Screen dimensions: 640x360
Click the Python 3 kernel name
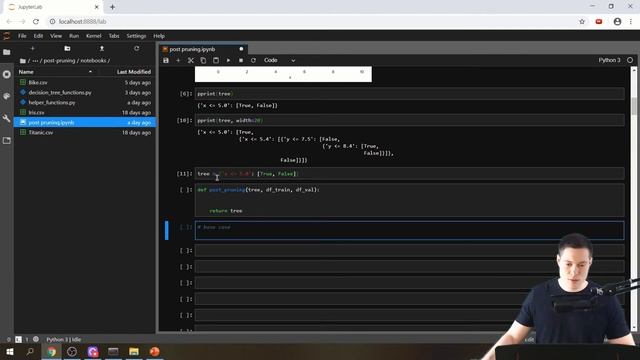[609, 60]
